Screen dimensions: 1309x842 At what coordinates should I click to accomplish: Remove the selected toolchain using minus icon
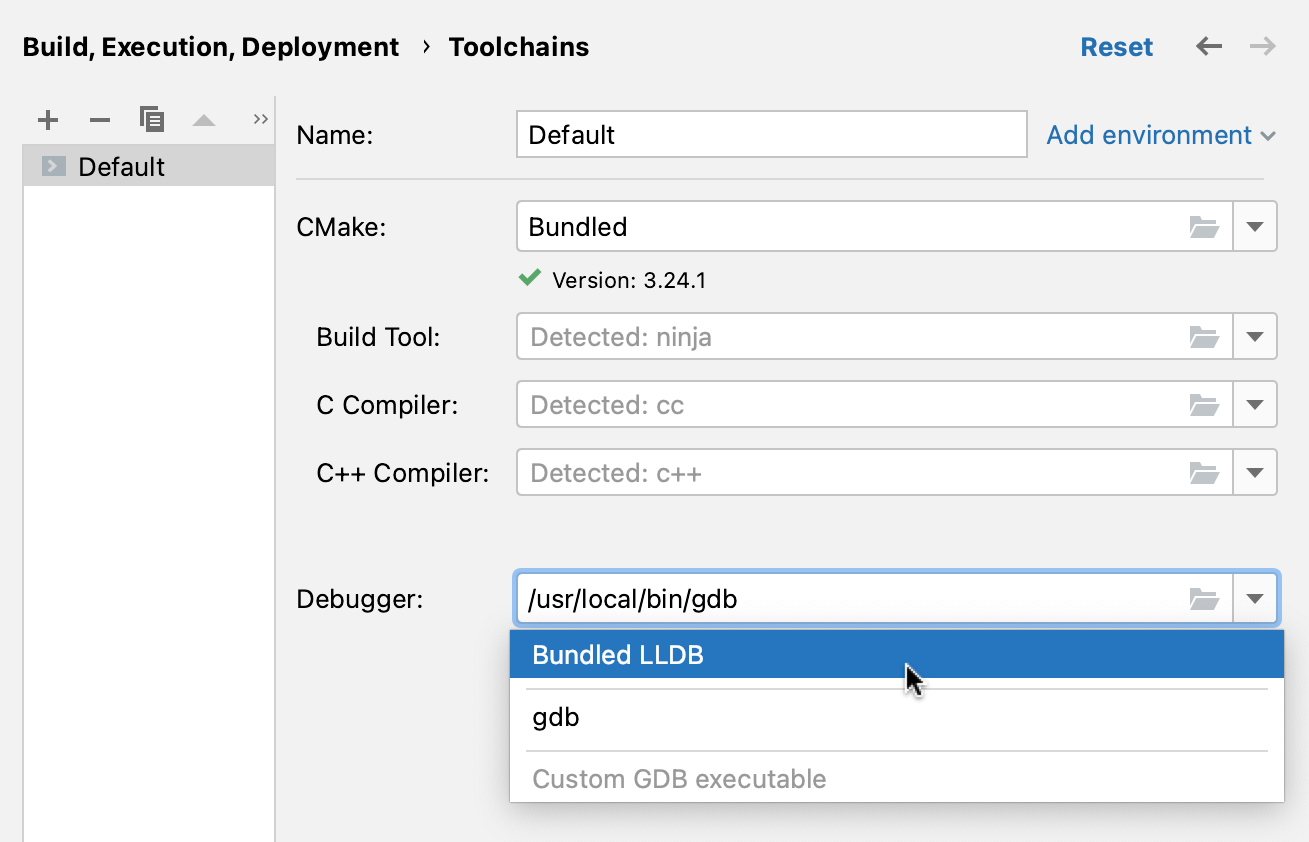click(x=99, y=119)
